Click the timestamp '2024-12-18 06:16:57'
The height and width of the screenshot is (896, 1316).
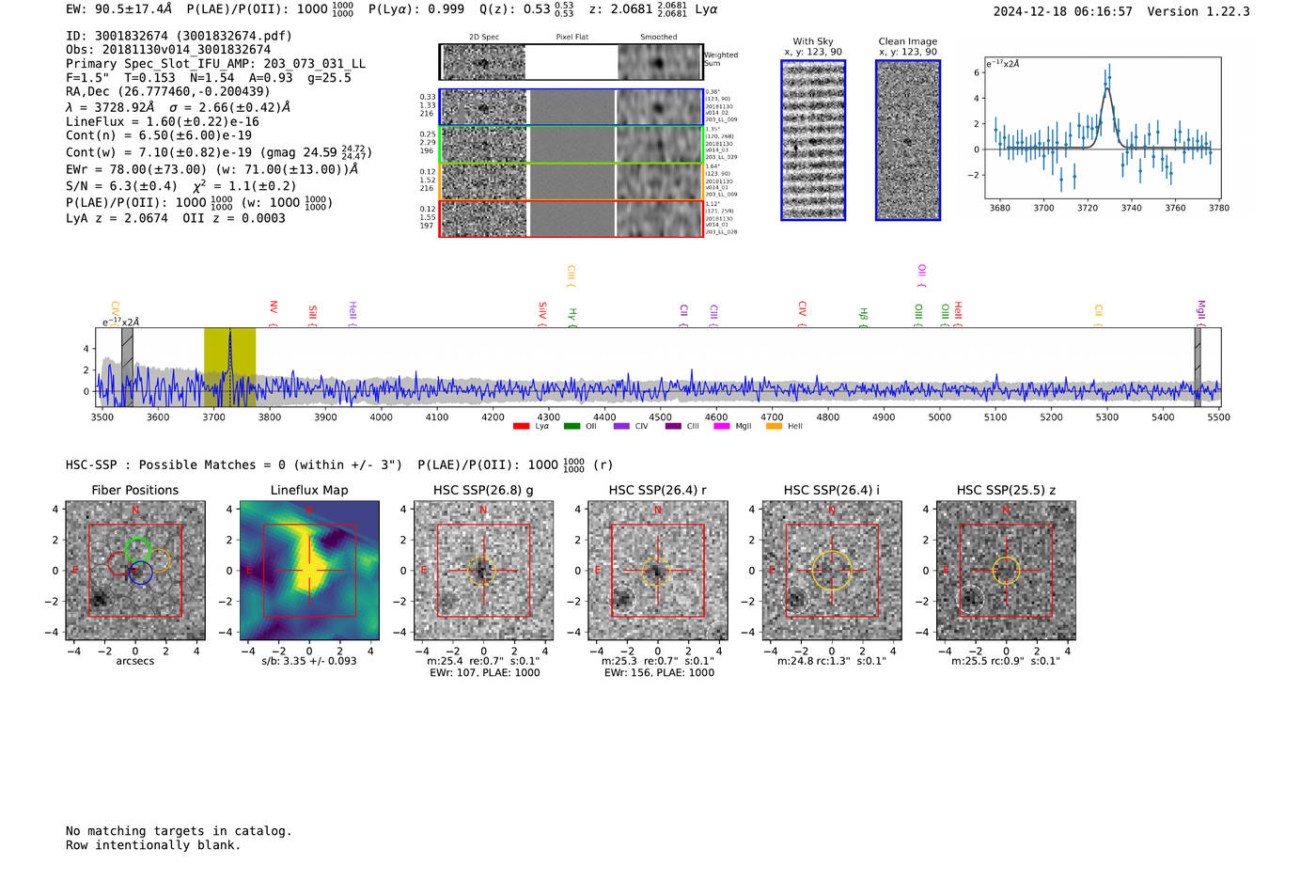click(x=1063, y=11)
